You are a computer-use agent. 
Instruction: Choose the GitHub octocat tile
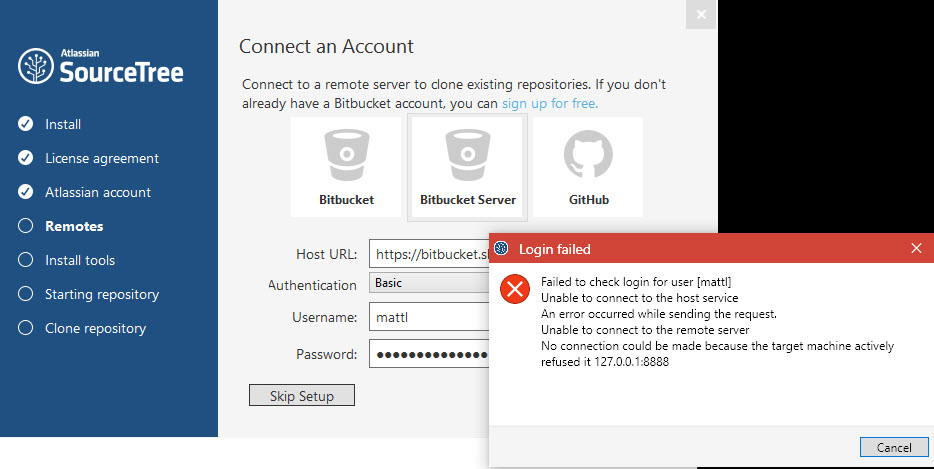click(588, 167)
